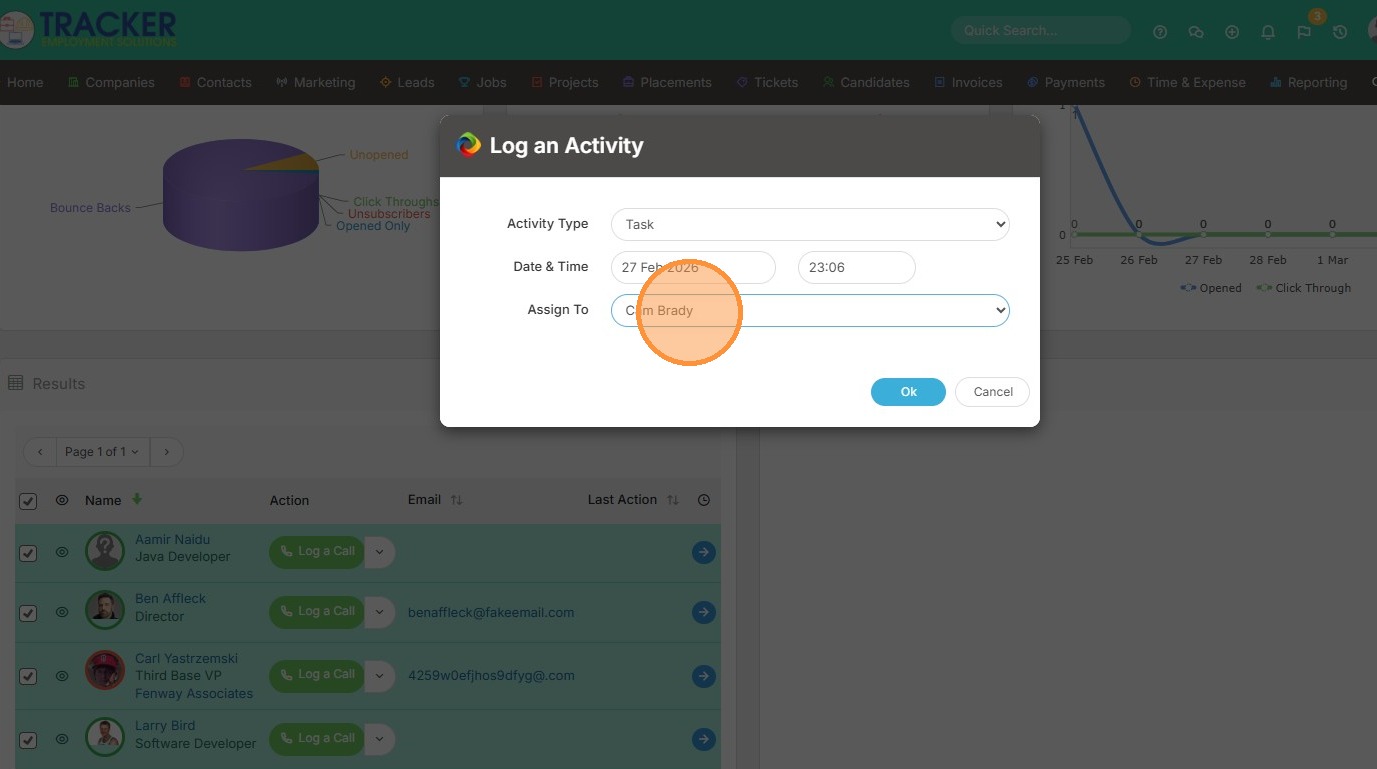Open the chat messages icon
The width and height of the screenshot is (1377, 769).
[x=1196, y=32]
